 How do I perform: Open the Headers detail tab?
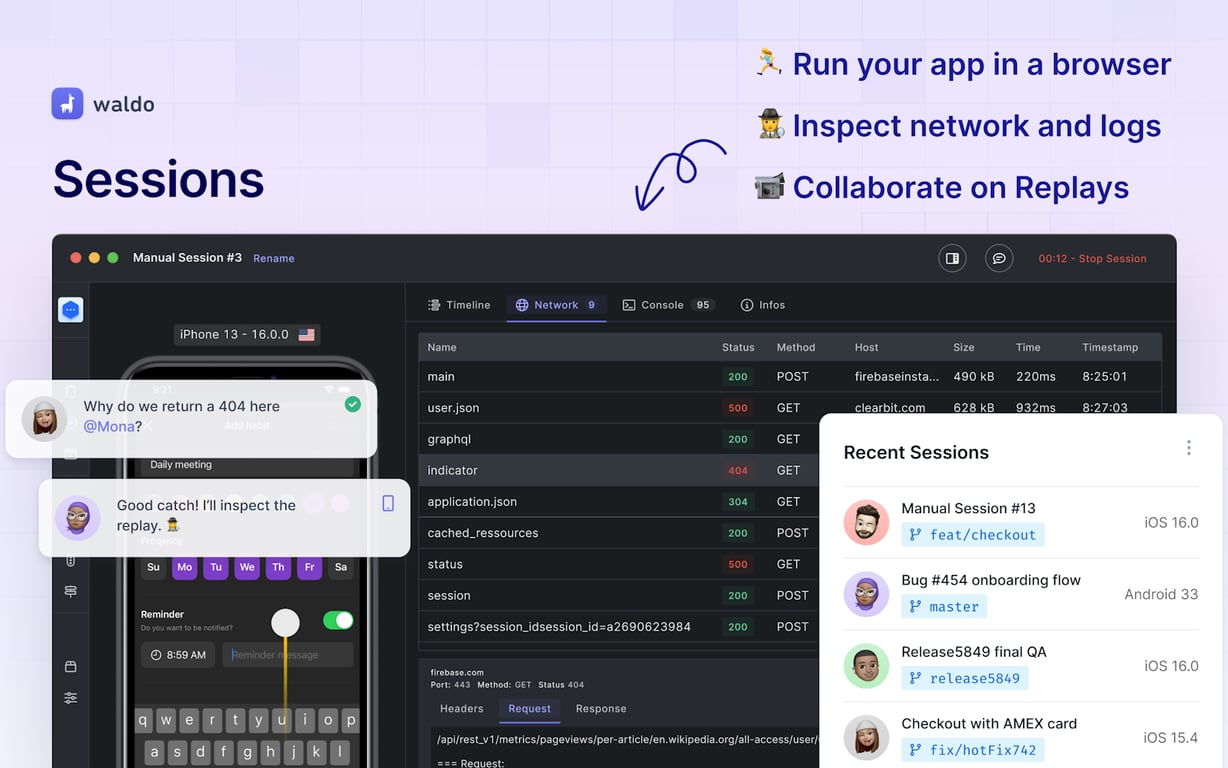point(462,709)
